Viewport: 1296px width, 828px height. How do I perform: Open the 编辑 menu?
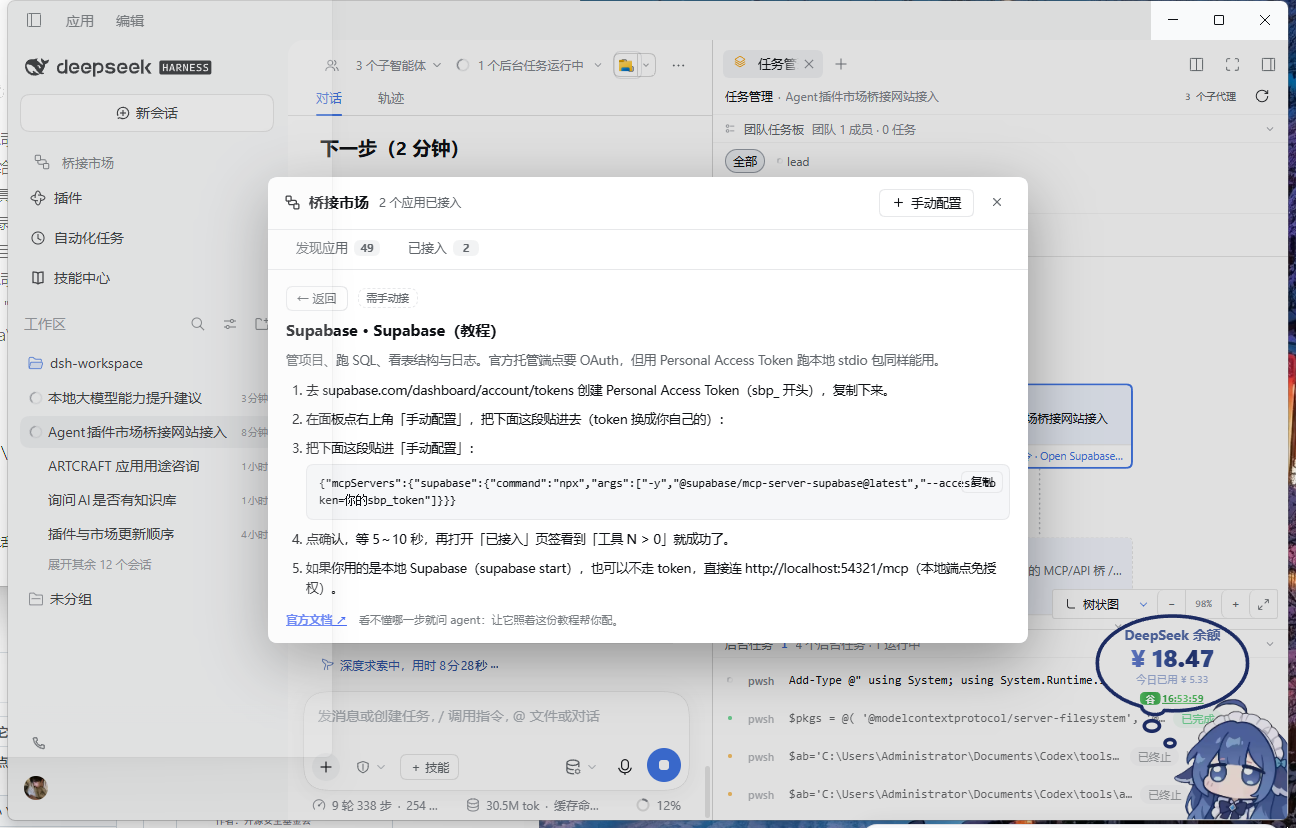[130, 20]
